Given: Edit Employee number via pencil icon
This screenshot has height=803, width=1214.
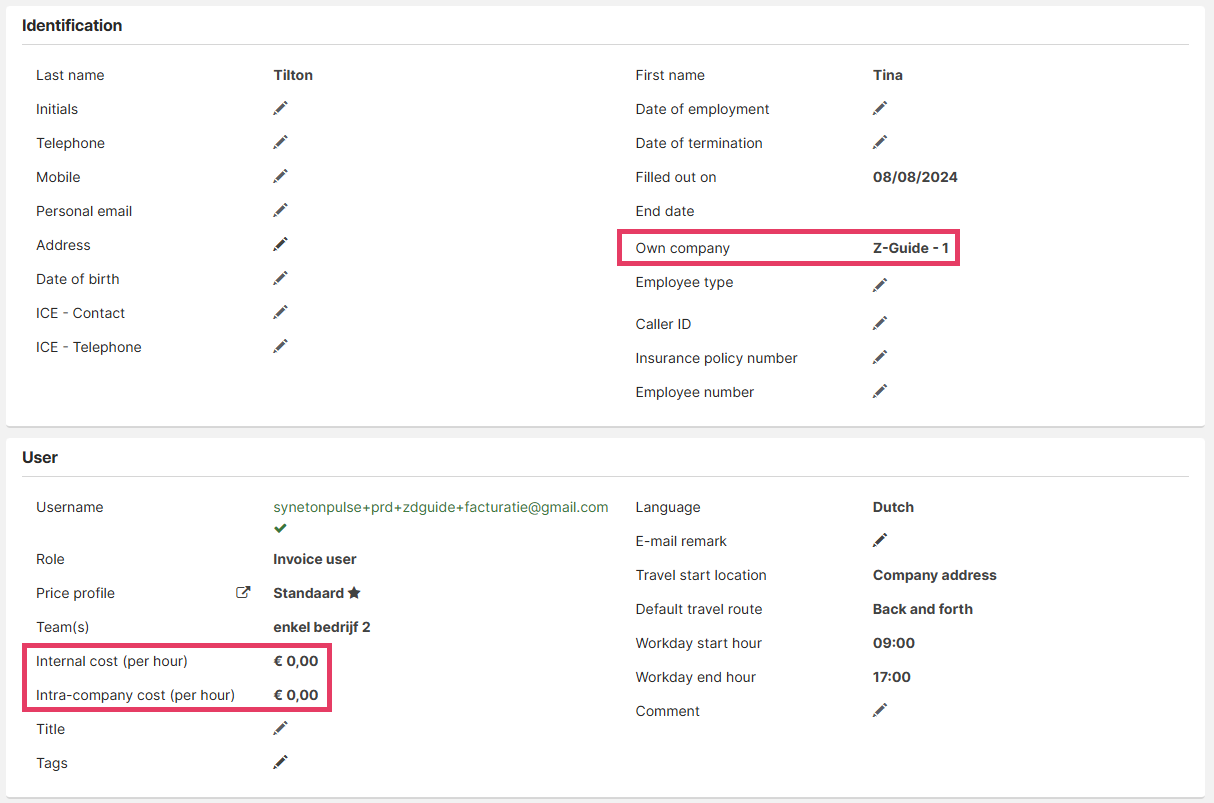Looking at the screenshot, I should pyautogui.click(x=880, y=391).
